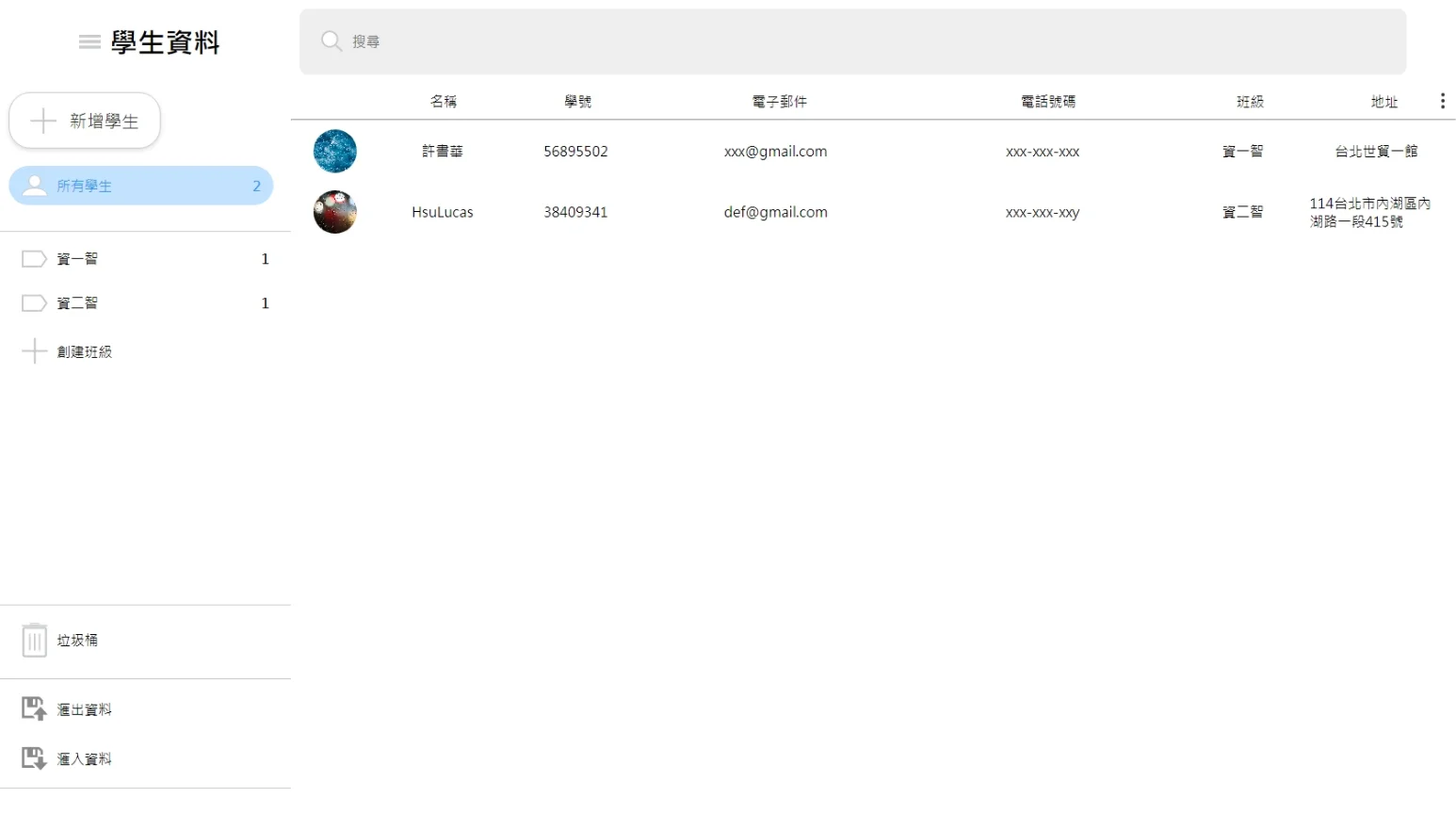Click the HsuLucas avatar picture
The width and height of the screenshot is (1456, 830).
tap(335, 212)
